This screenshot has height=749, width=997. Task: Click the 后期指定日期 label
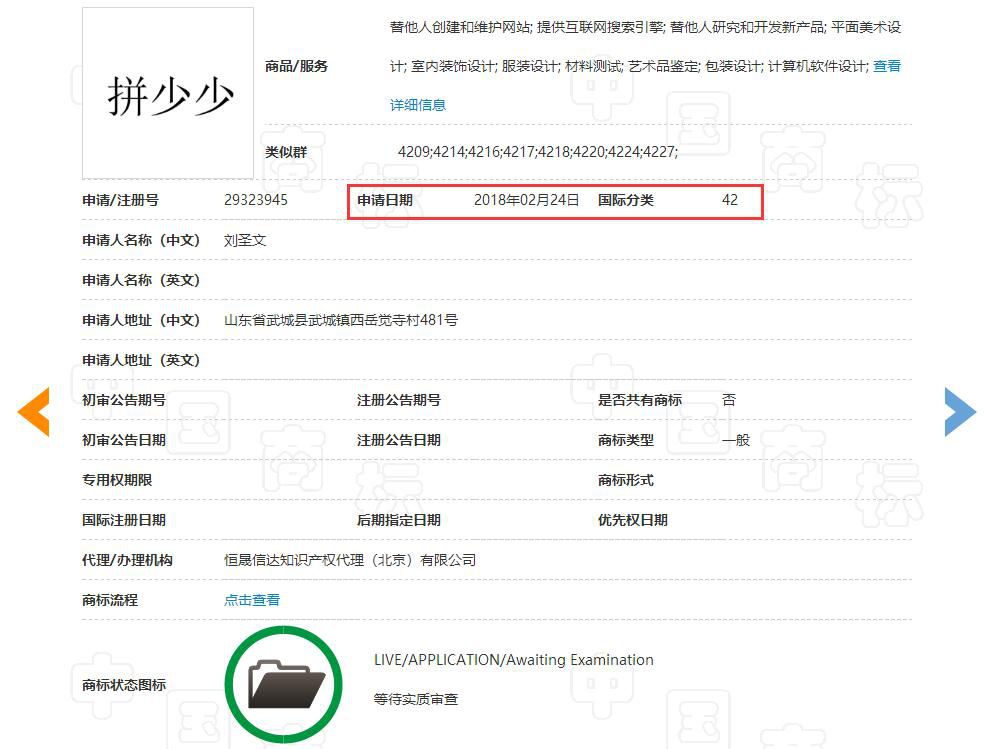399,520
